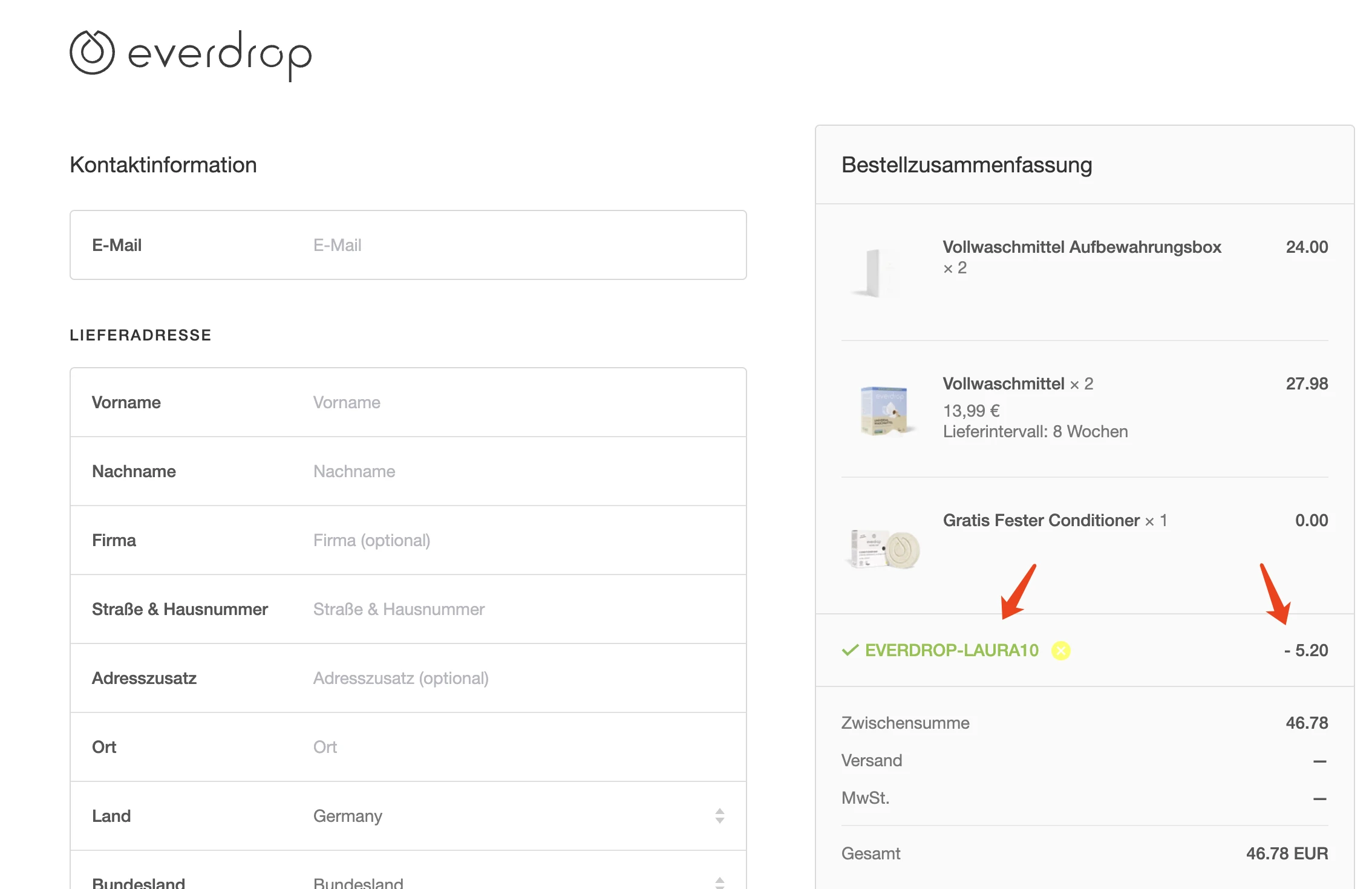Expand the Land country dropdown
Viewport: 1372px width, 889px height.
[x=408, y=816]
